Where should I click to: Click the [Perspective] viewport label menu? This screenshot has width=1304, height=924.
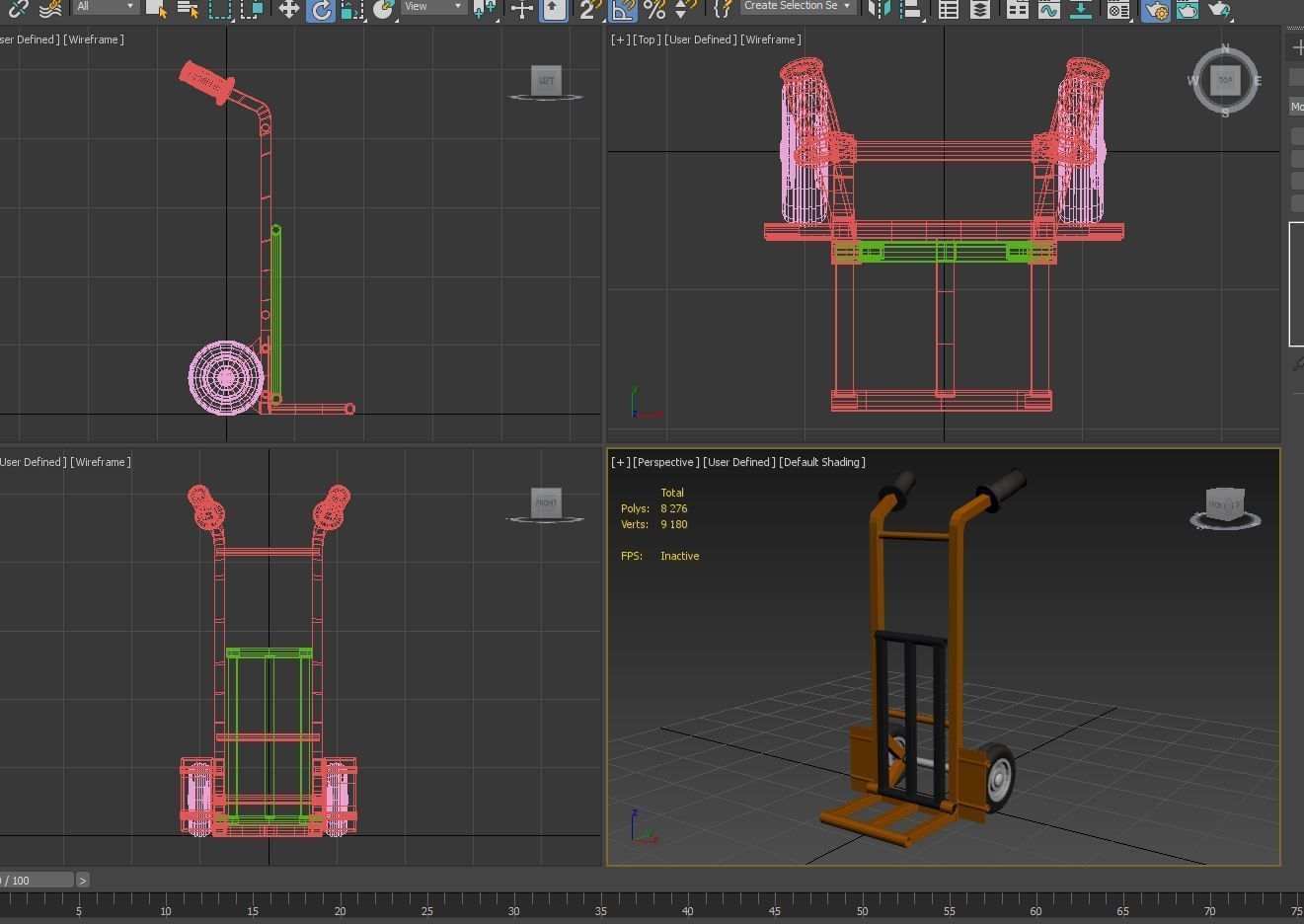click(x=666, y=462)
